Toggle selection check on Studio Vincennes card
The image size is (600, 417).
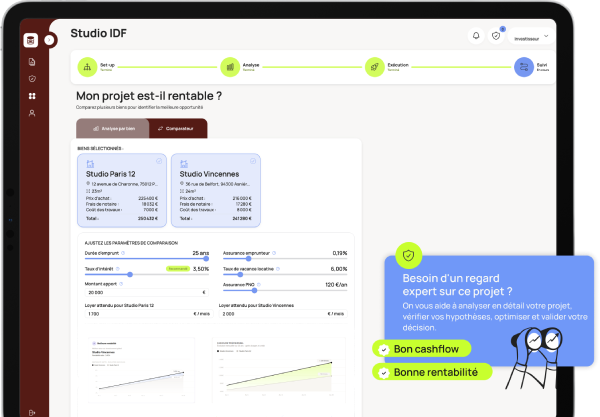click(252, 161)
